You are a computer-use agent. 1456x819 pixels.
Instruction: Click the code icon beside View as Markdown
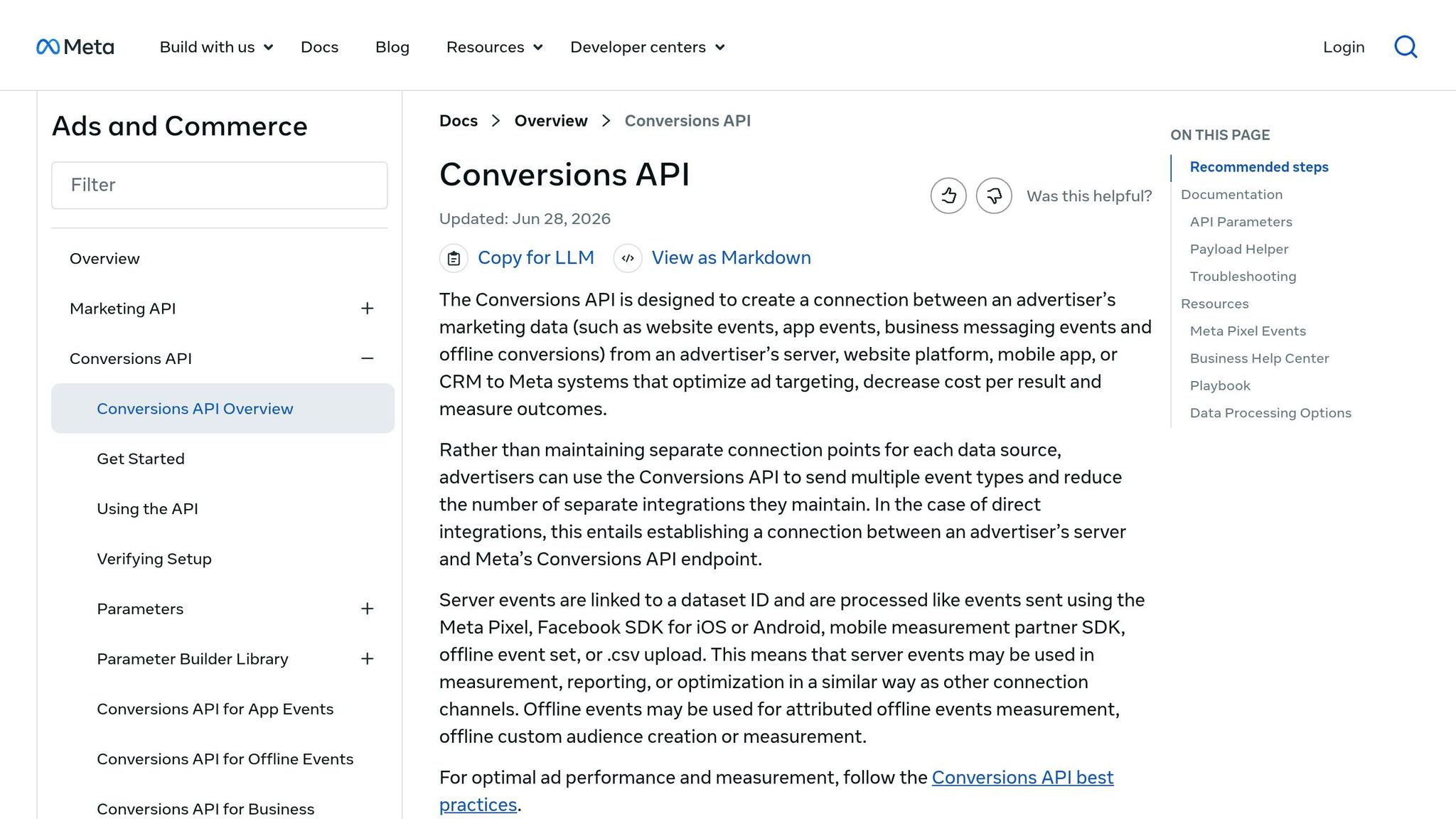tap(628, 258)
